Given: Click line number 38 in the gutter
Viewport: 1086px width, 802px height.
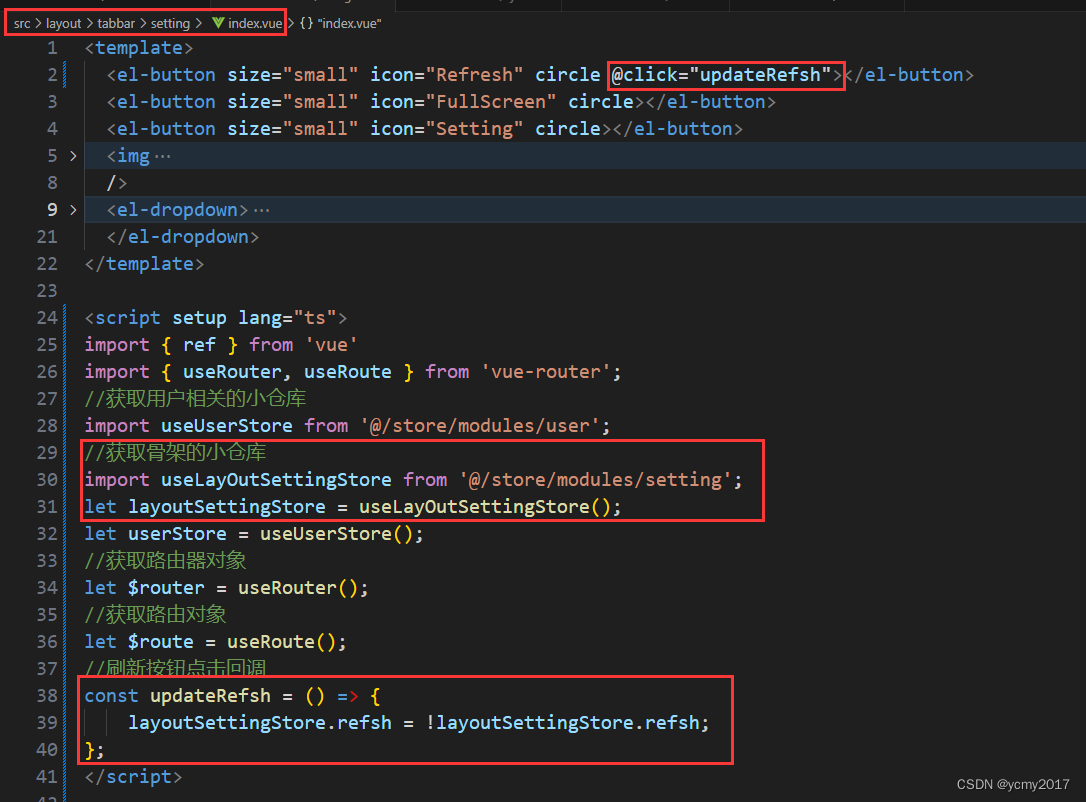Looking at the screenshot, I should click(x=46, y=695).
